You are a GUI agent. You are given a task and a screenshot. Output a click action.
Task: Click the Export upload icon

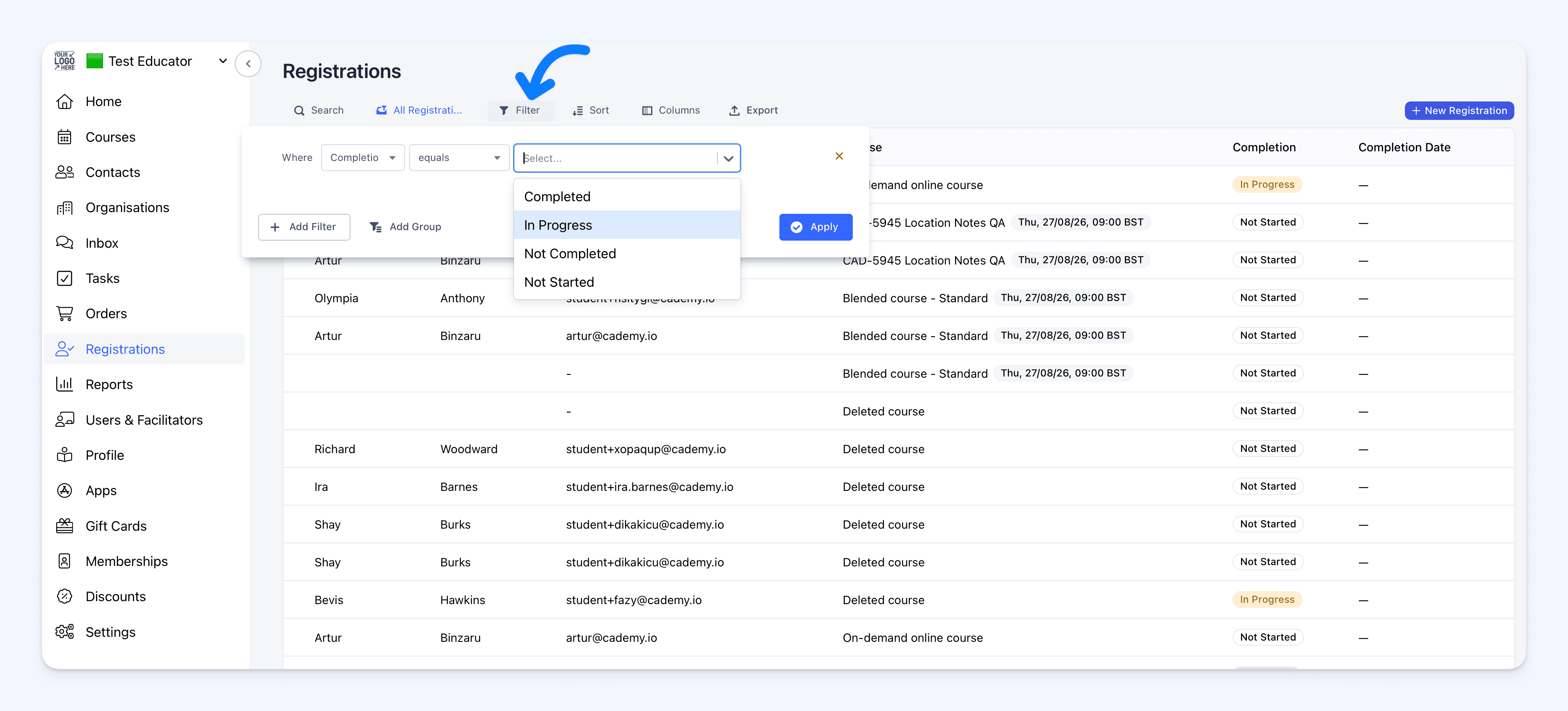click(735, 110)
